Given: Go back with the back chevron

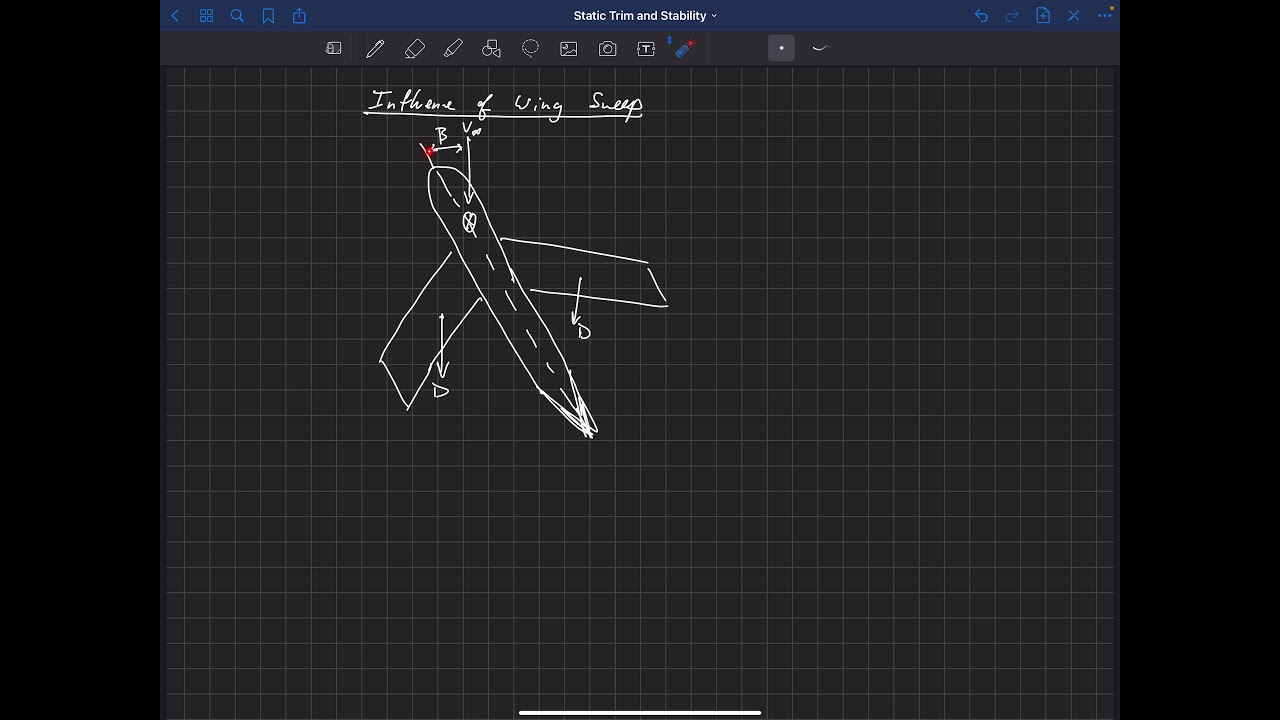Looking at the screenshot, I should click(176, 16).
